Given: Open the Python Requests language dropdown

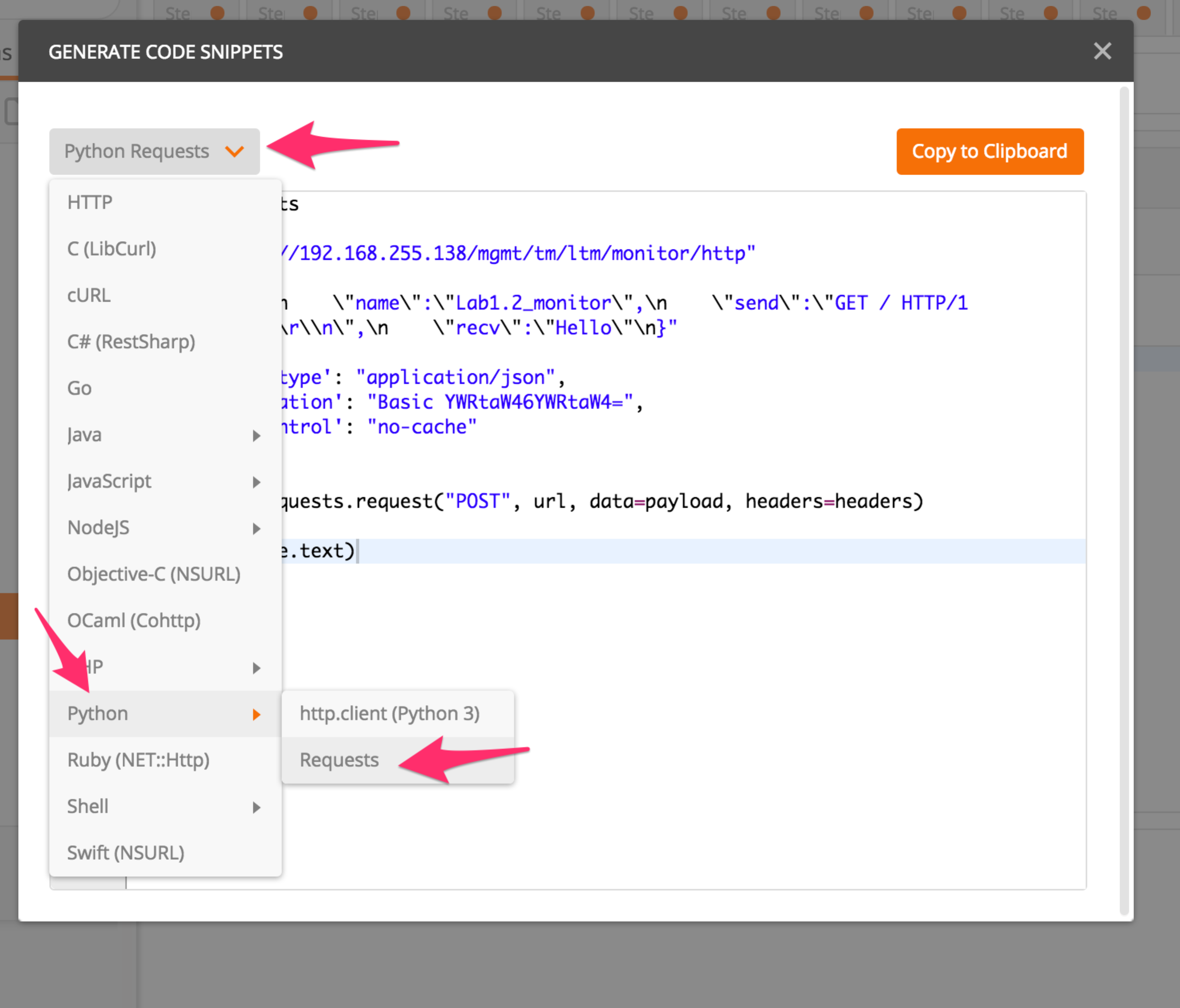Looking at the screenshot, I should pos(154,151).
